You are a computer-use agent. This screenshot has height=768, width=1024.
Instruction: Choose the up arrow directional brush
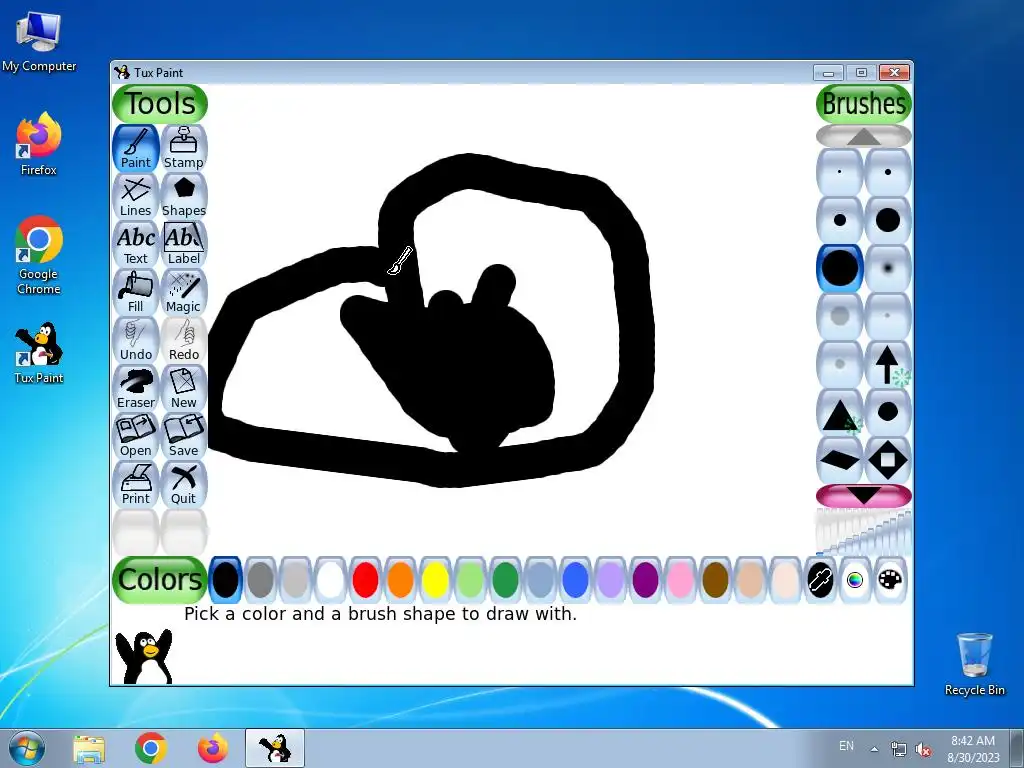(888, 364)
